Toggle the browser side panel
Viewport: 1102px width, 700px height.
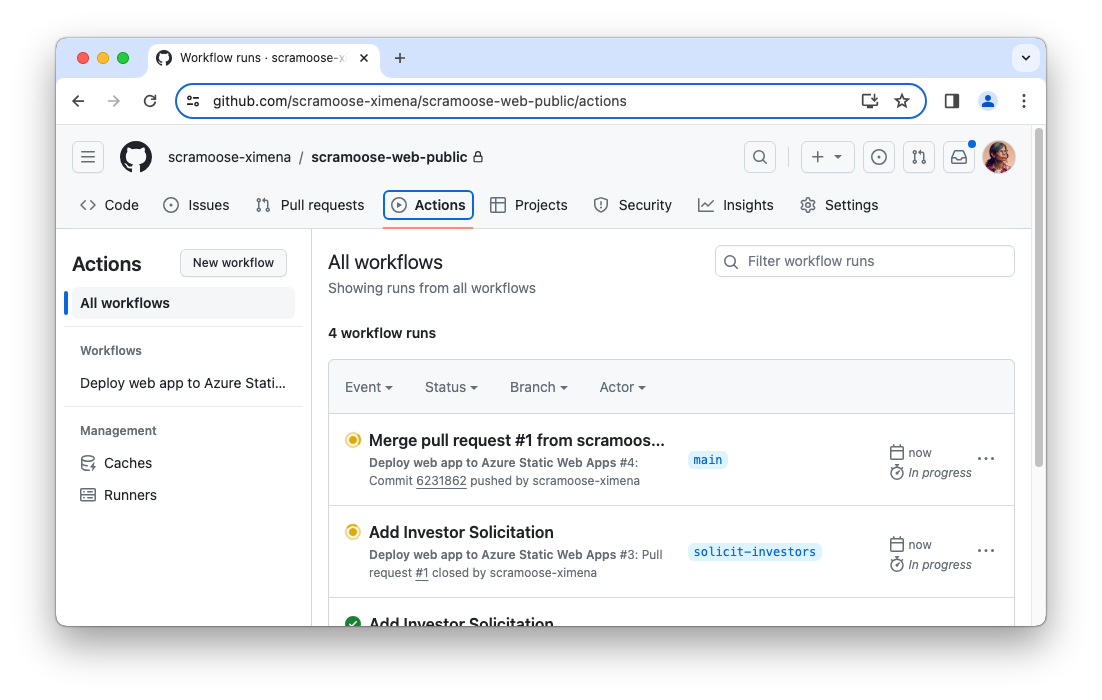(x=952, y=101)
